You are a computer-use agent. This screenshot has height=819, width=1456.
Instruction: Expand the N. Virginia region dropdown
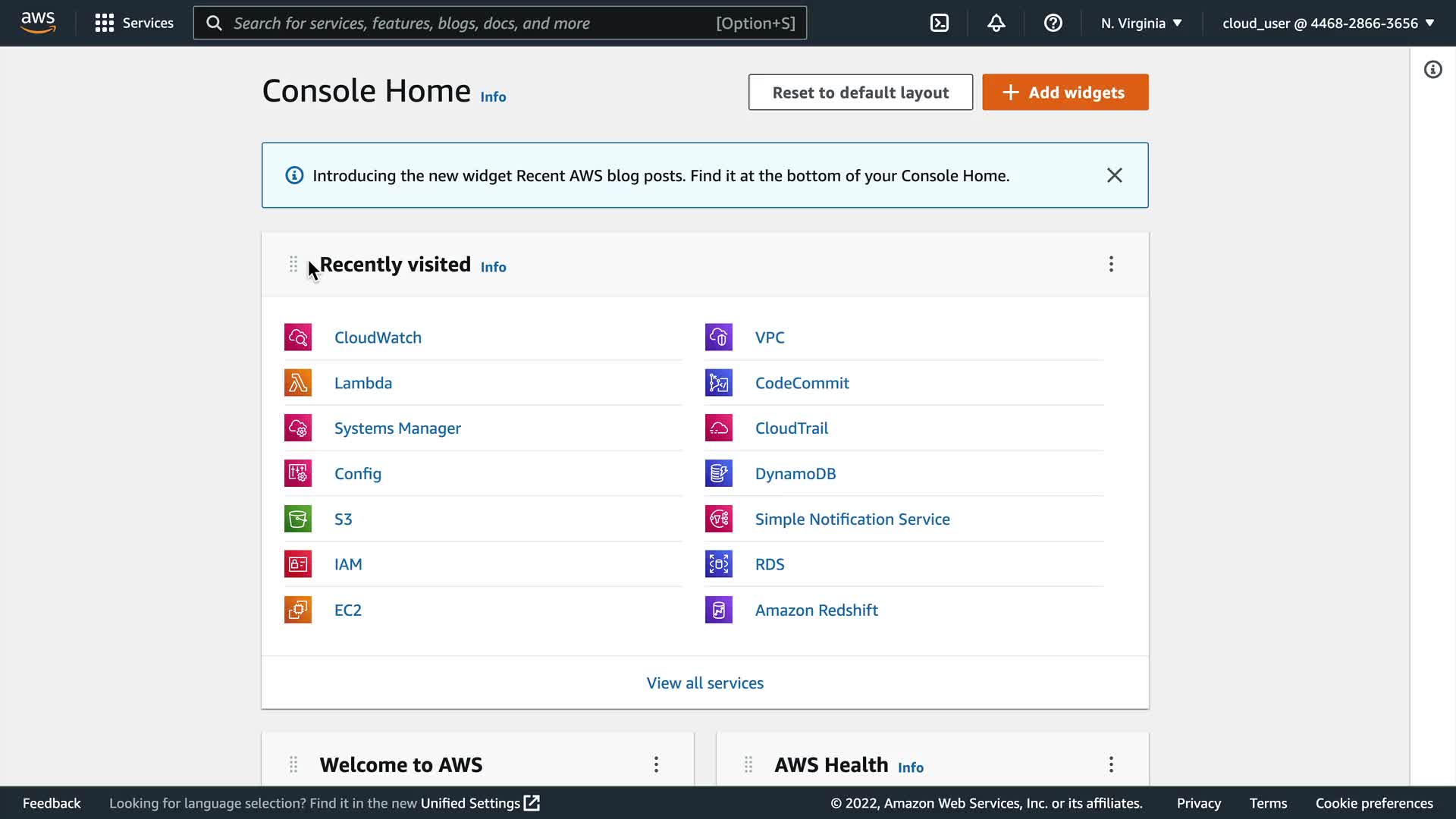coord(1141,23)
